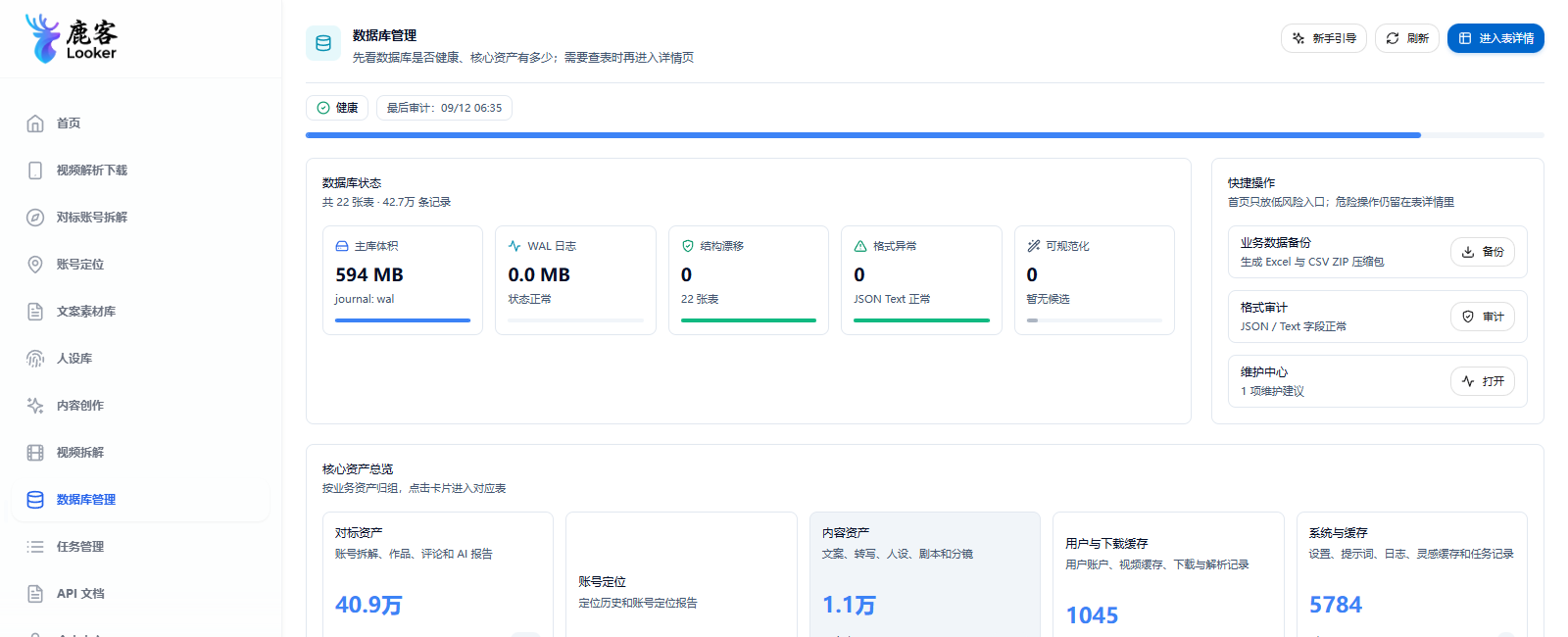The width and height of the screenshot is (1568, 637).
Task: Click the 可规范化 wand icon
Action: [1033, 246]
